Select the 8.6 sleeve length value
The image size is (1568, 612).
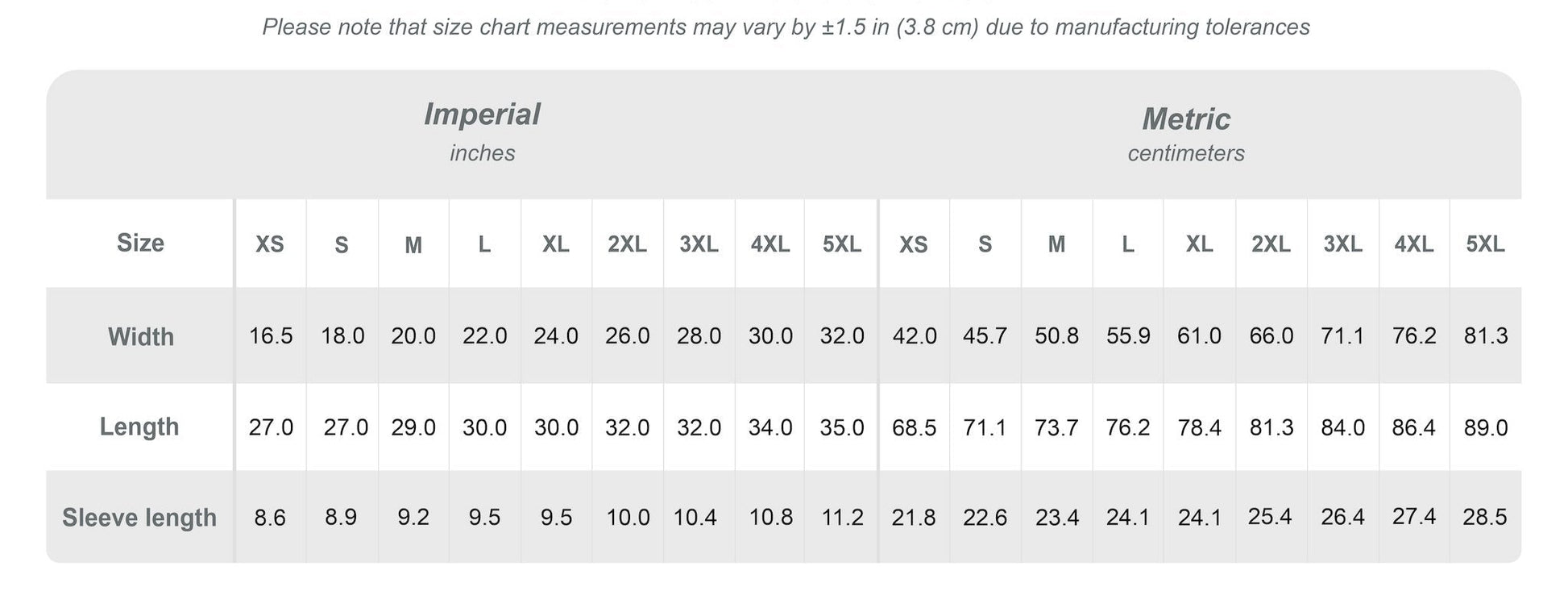pos(270,518)
